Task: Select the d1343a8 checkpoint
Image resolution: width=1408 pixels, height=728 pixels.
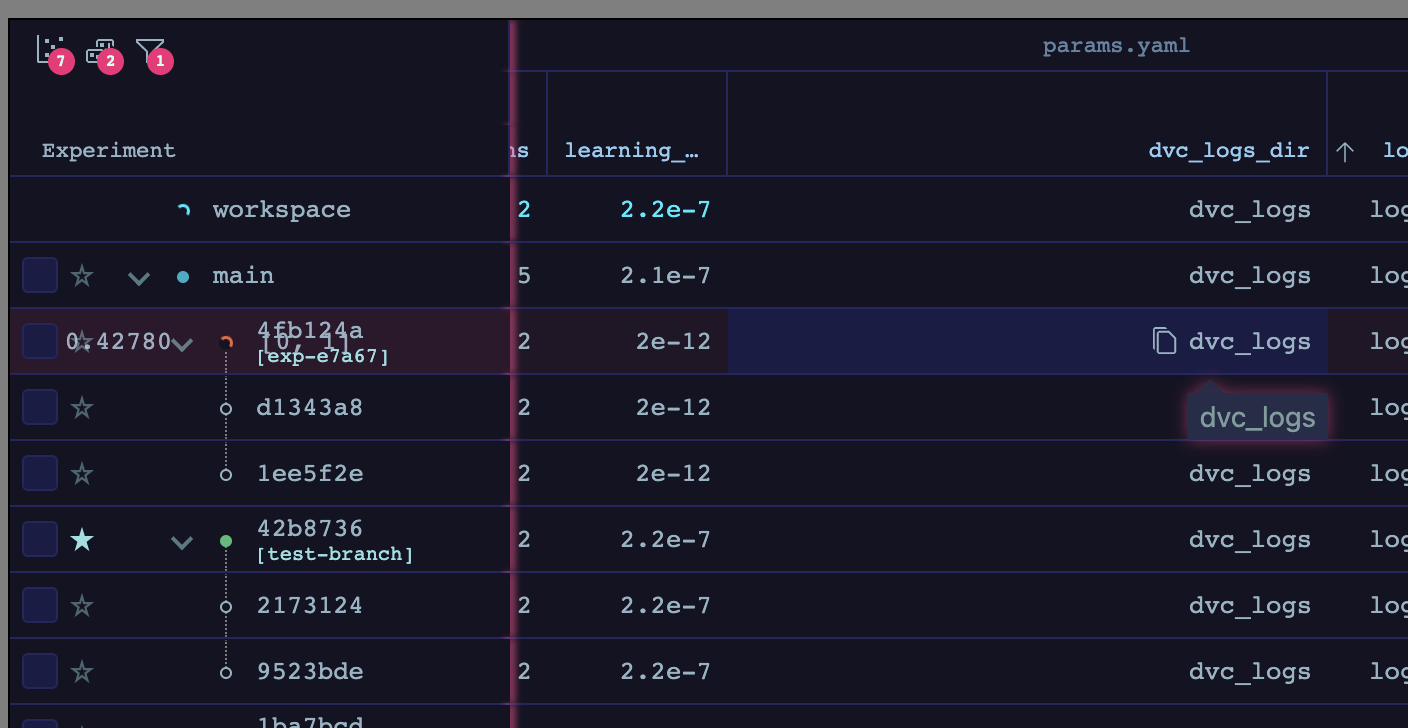Action: [310, 407]
